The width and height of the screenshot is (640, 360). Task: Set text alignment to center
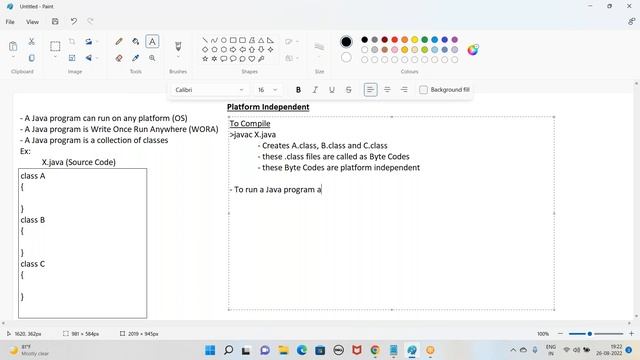[387, 90]
